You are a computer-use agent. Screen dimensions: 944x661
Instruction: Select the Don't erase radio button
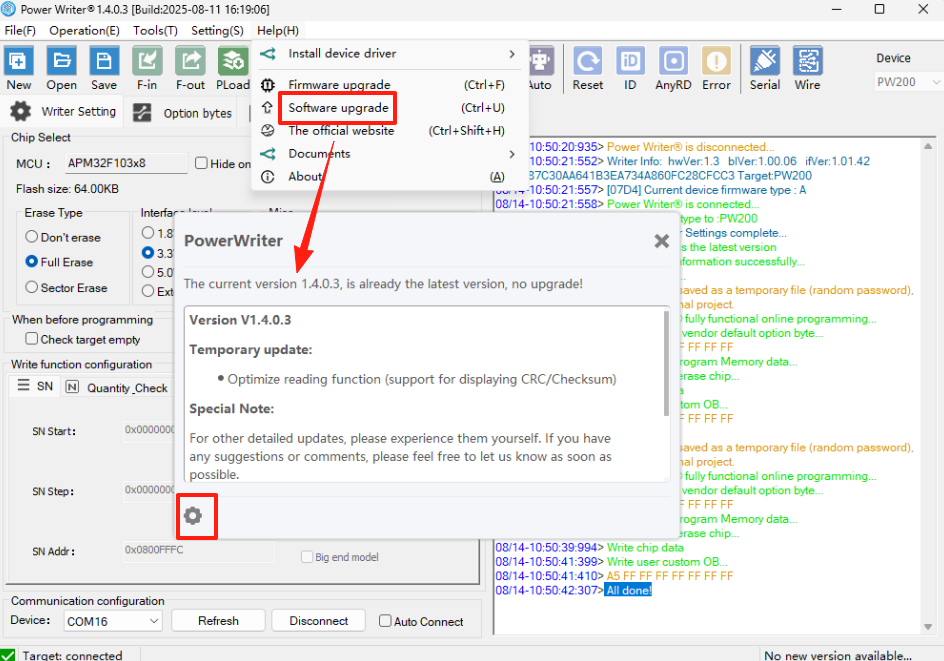pos(32,237)
